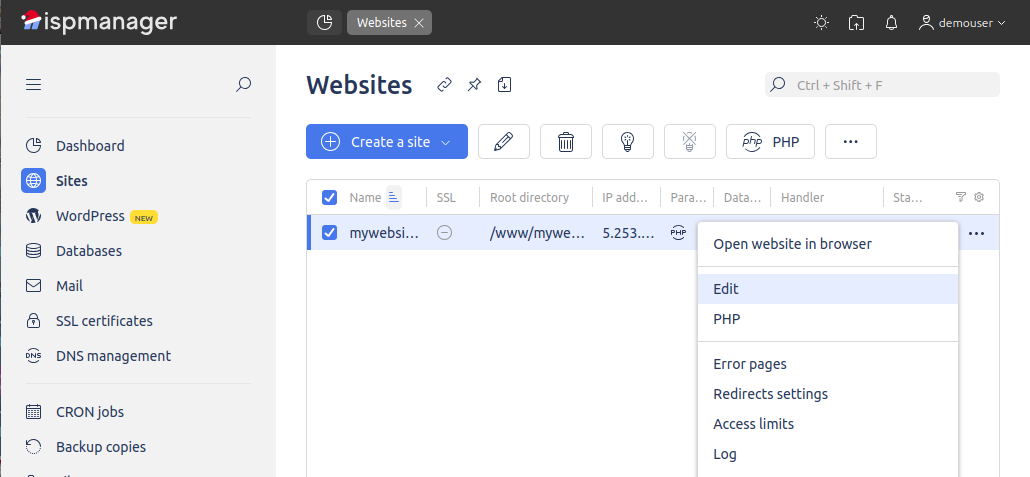This screenshot has width=1030, height=477.
Task: Toggle the light theme sun icon
Action: pyautogui.click(x=821, y=23)
